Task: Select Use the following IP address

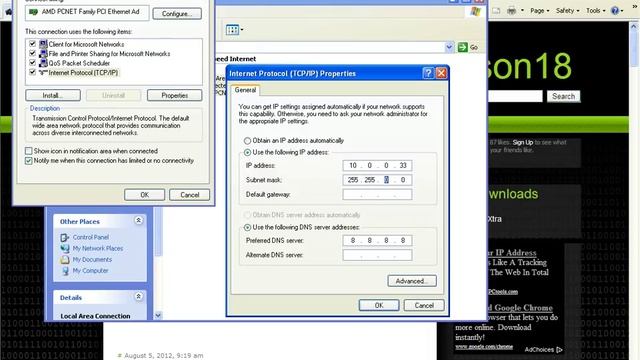Action: (247, 153)
